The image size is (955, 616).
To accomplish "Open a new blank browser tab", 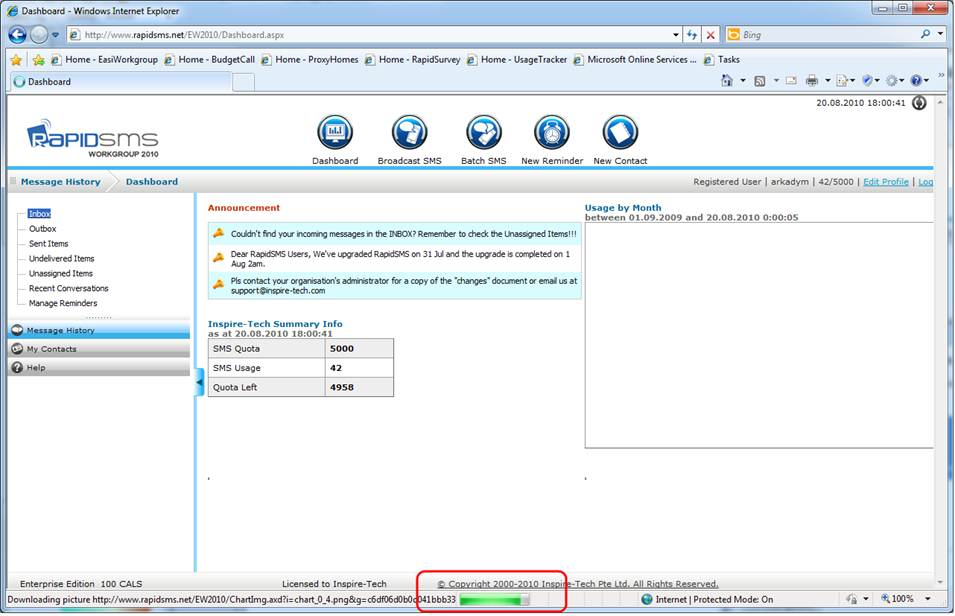I will tap(244, 82).
